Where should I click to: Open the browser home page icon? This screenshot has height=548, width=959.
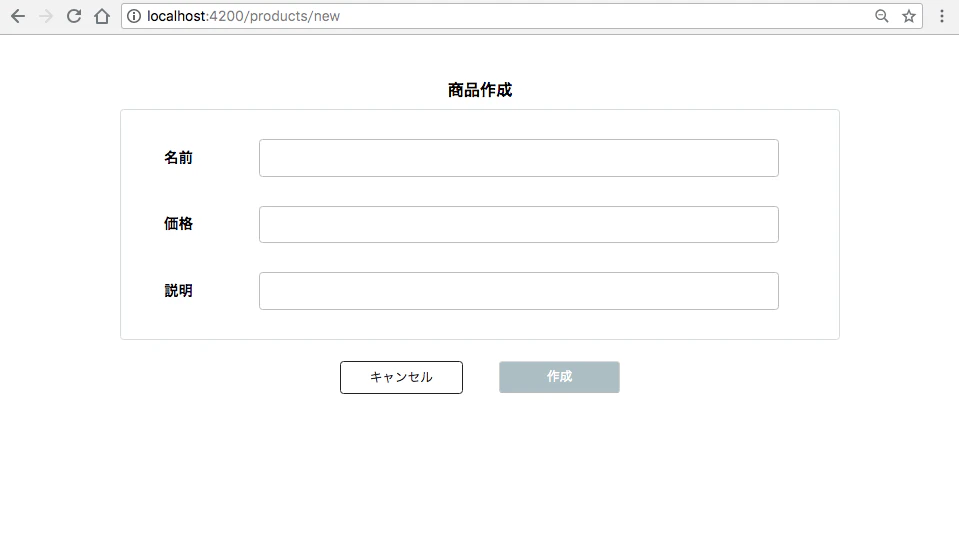pyautogui.click(x=102, y=17)
